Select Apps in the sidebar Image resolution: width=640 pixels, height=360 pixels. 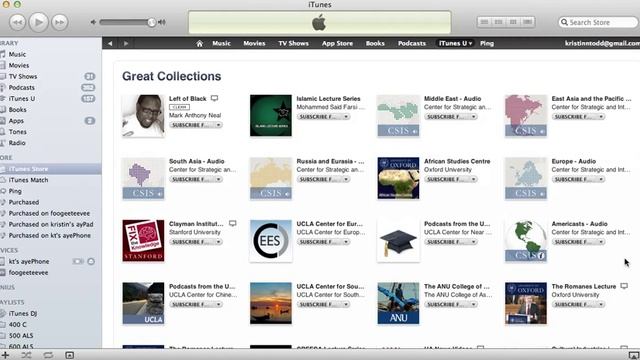tap(16, 121)
